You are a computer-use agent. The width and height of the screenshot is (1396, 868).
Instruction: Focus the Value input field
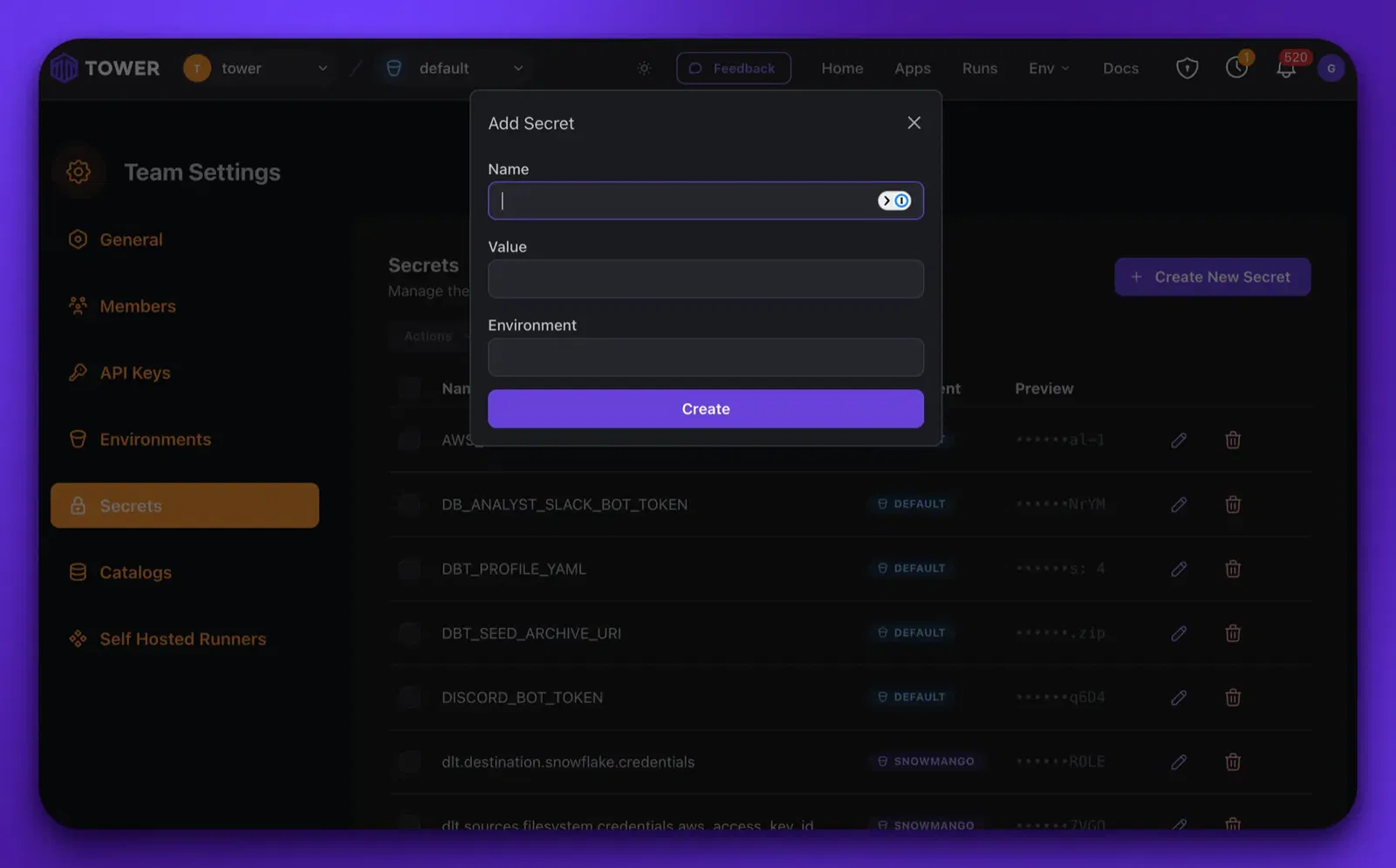[705, 279]
